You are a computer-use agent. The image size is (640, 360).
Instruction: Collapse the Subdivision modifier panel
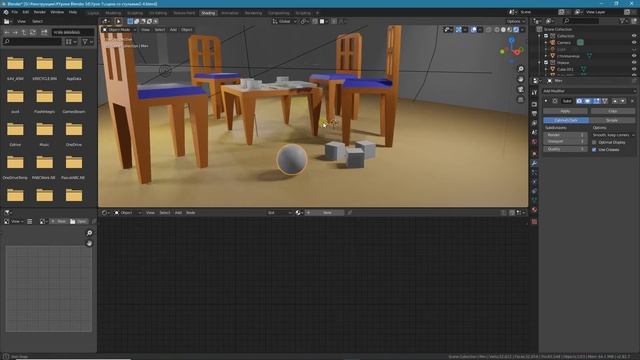546,101
